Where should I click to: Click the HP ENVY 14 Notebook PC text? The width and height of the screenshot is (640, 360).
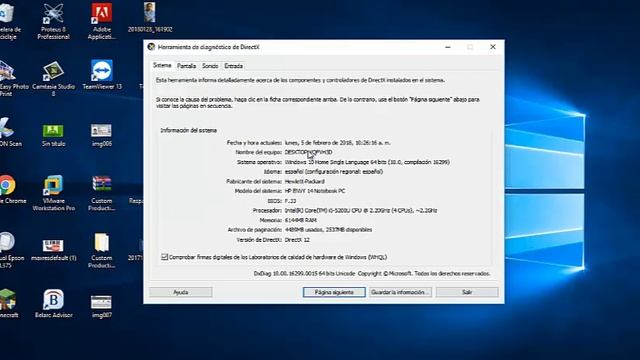(315, 191)
